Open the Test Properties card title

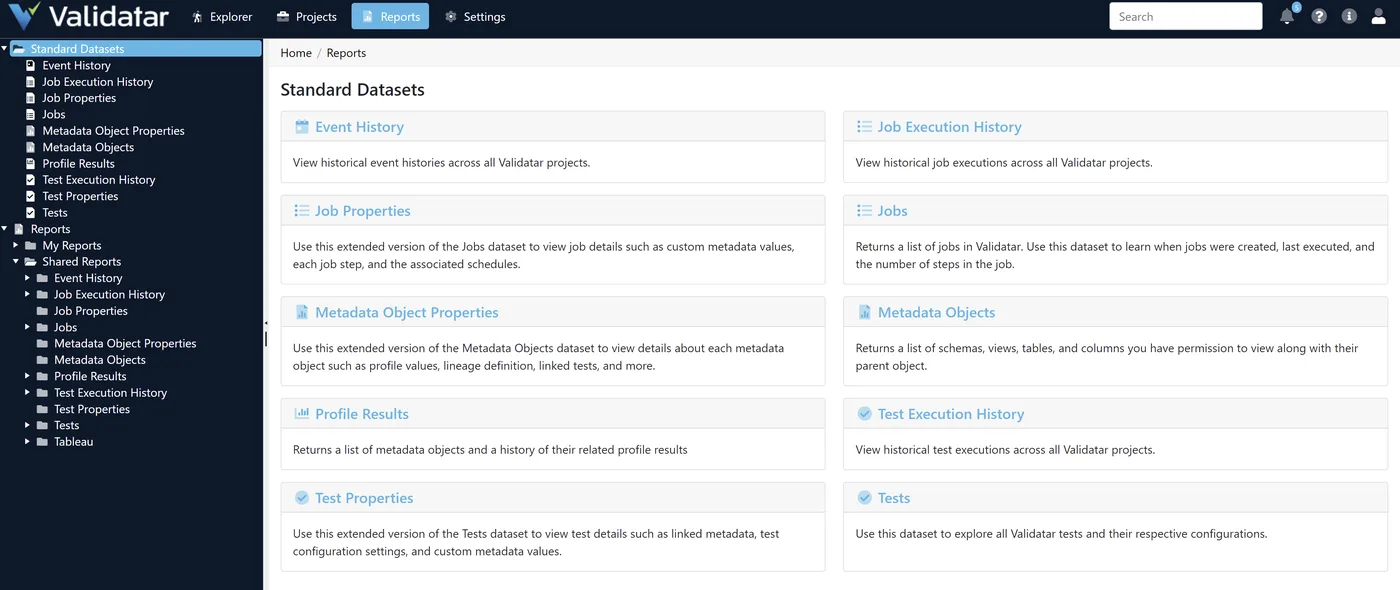(x=364, y=498)
